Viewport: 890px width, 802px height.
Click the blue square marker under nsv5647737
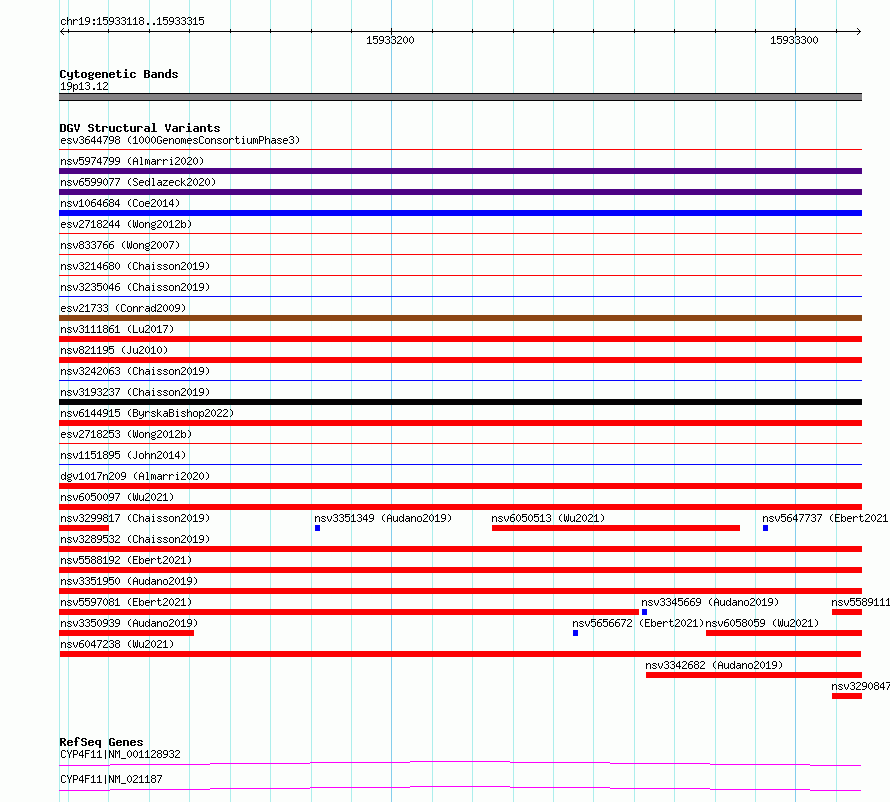[765, 528]
